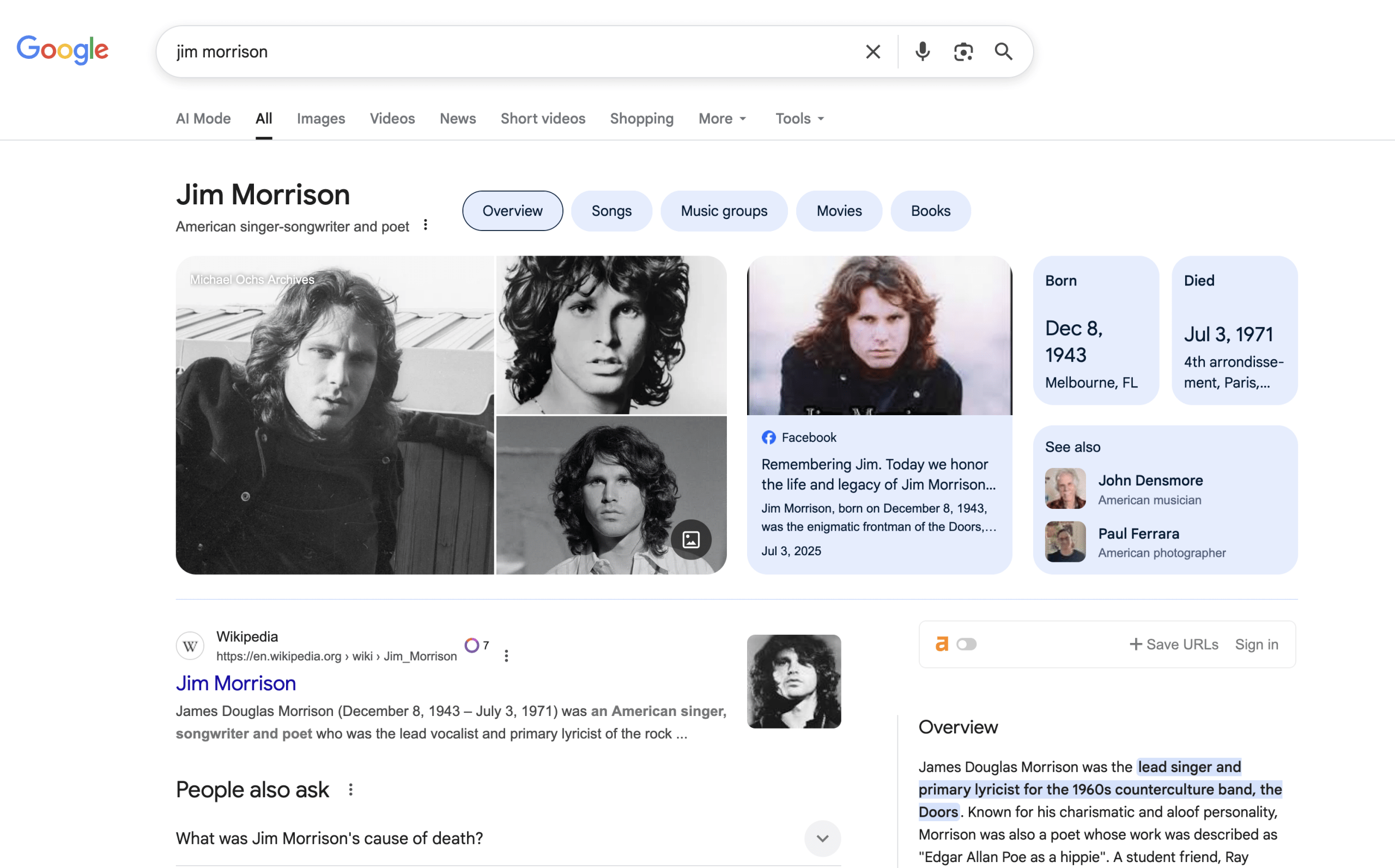Click the magnifying glass search icon
Viewport: 1395px width, 868px height.
(1003, 52)
